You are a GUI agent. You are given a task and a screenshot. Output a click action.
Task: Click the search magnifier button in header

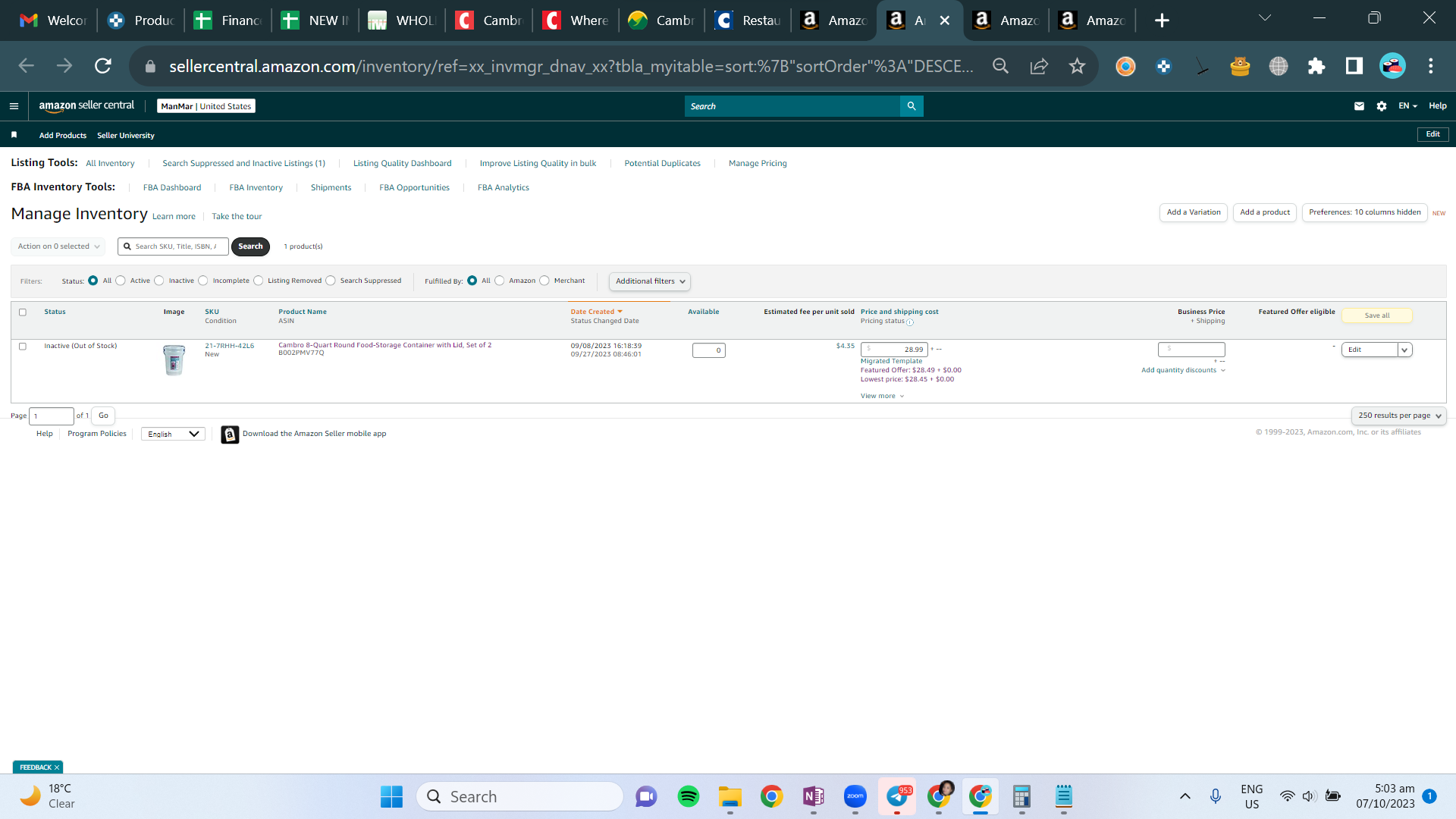pyautogui.click(x=912, y=106)
